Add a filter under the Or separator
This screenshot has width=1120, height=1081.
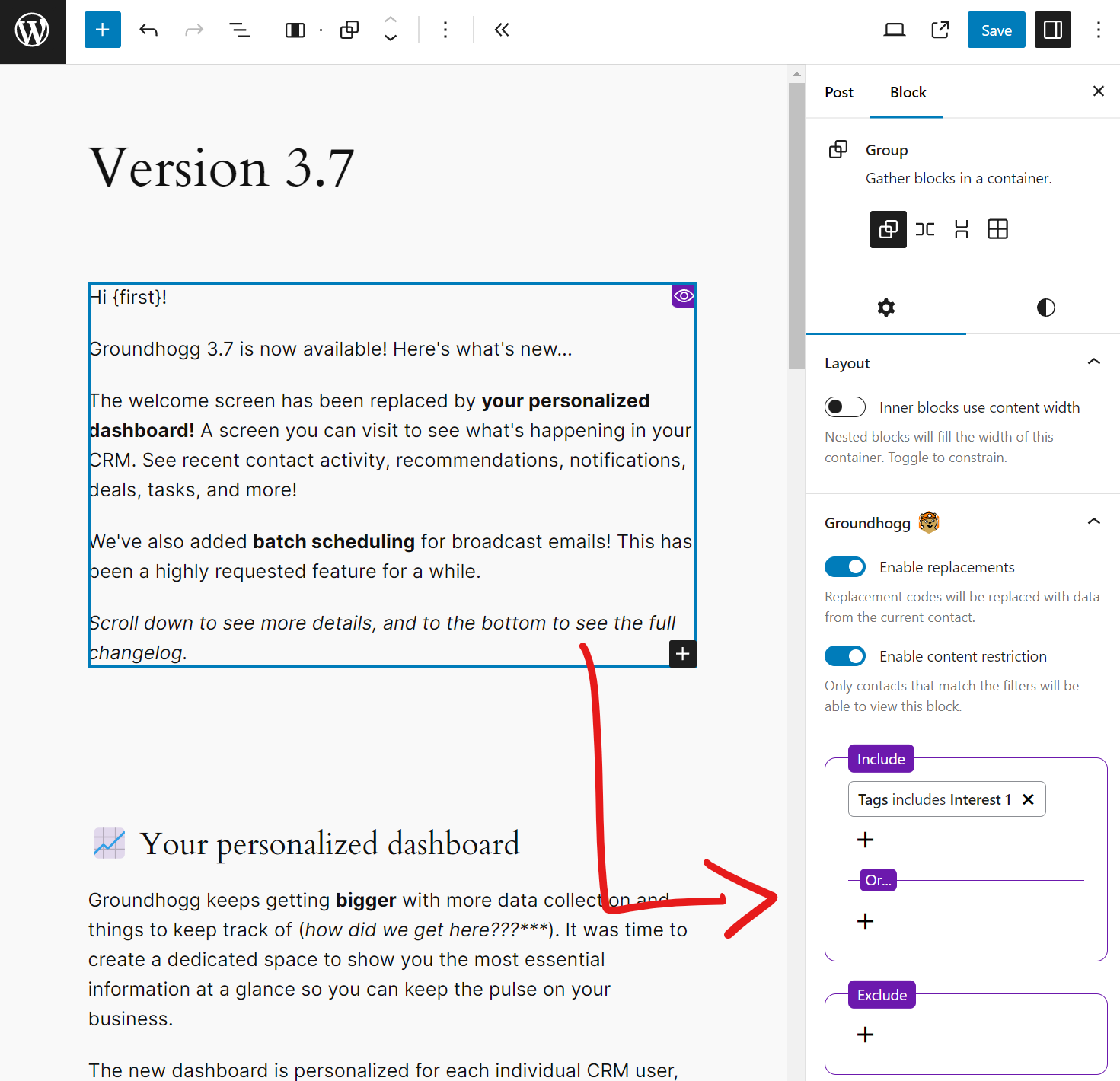[x=866, y=921]
